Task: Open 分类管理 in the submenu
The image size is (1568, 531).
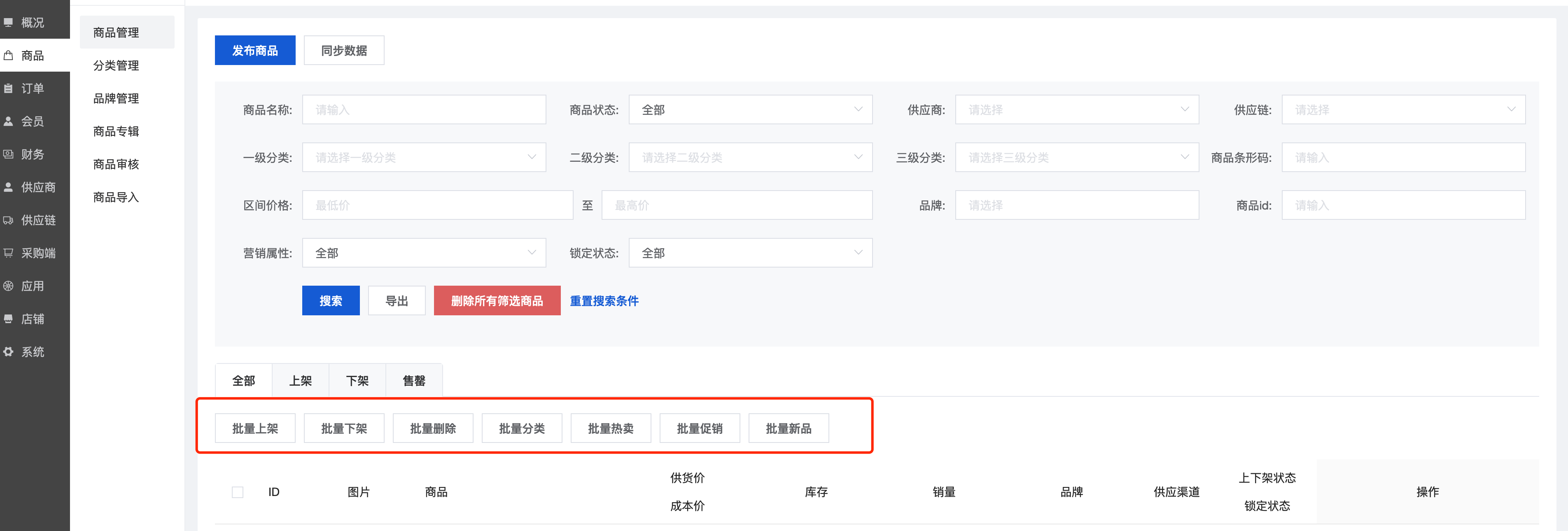Action: coord(116,66)
